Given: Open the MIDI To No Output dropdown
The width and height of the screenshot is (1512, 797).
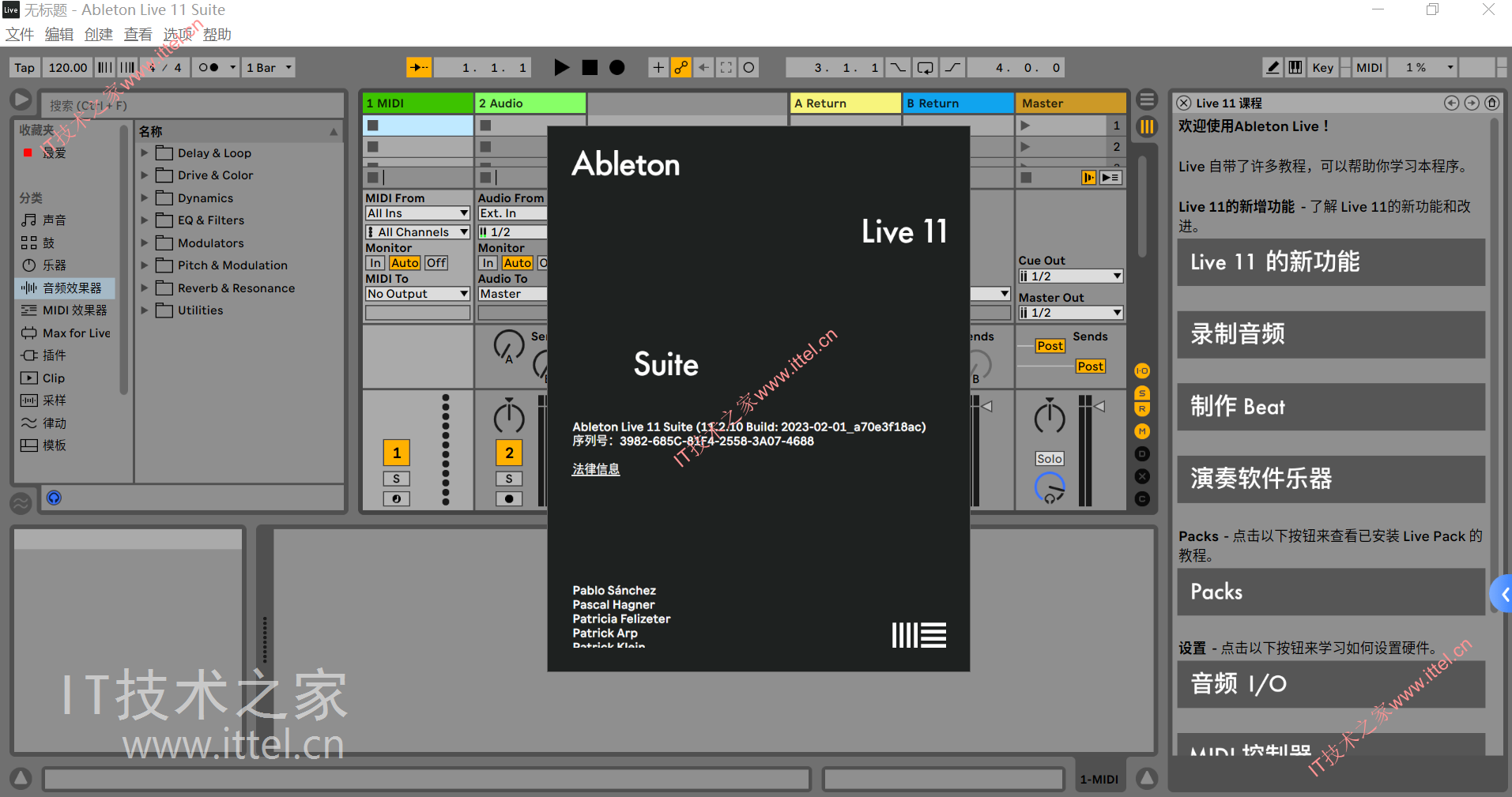Looking at the screenshot, I should tap(418, 294).
